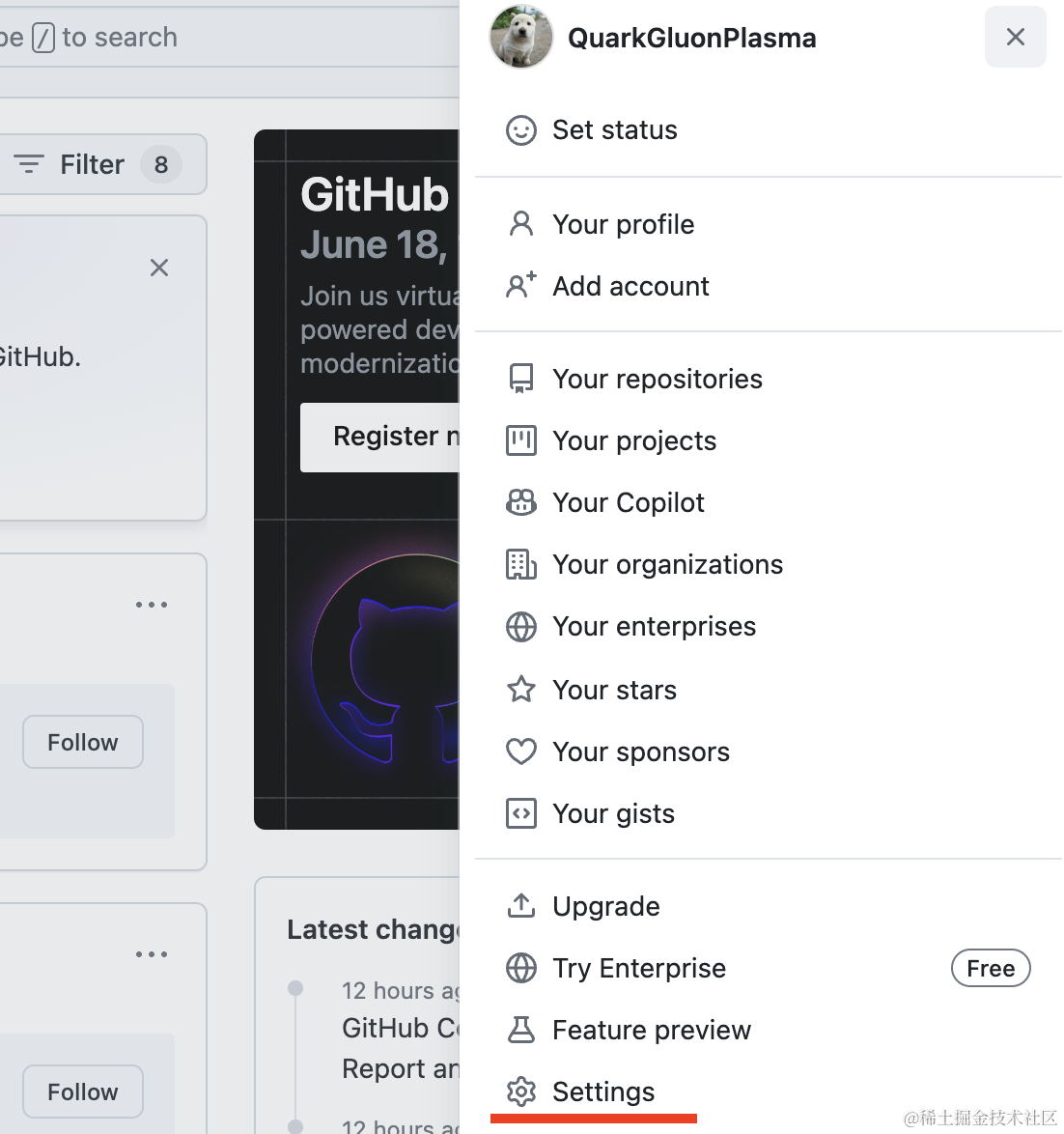Click the Your Copilot icon
Screen dimensions: 1064x1134
(x=521, y=502)
